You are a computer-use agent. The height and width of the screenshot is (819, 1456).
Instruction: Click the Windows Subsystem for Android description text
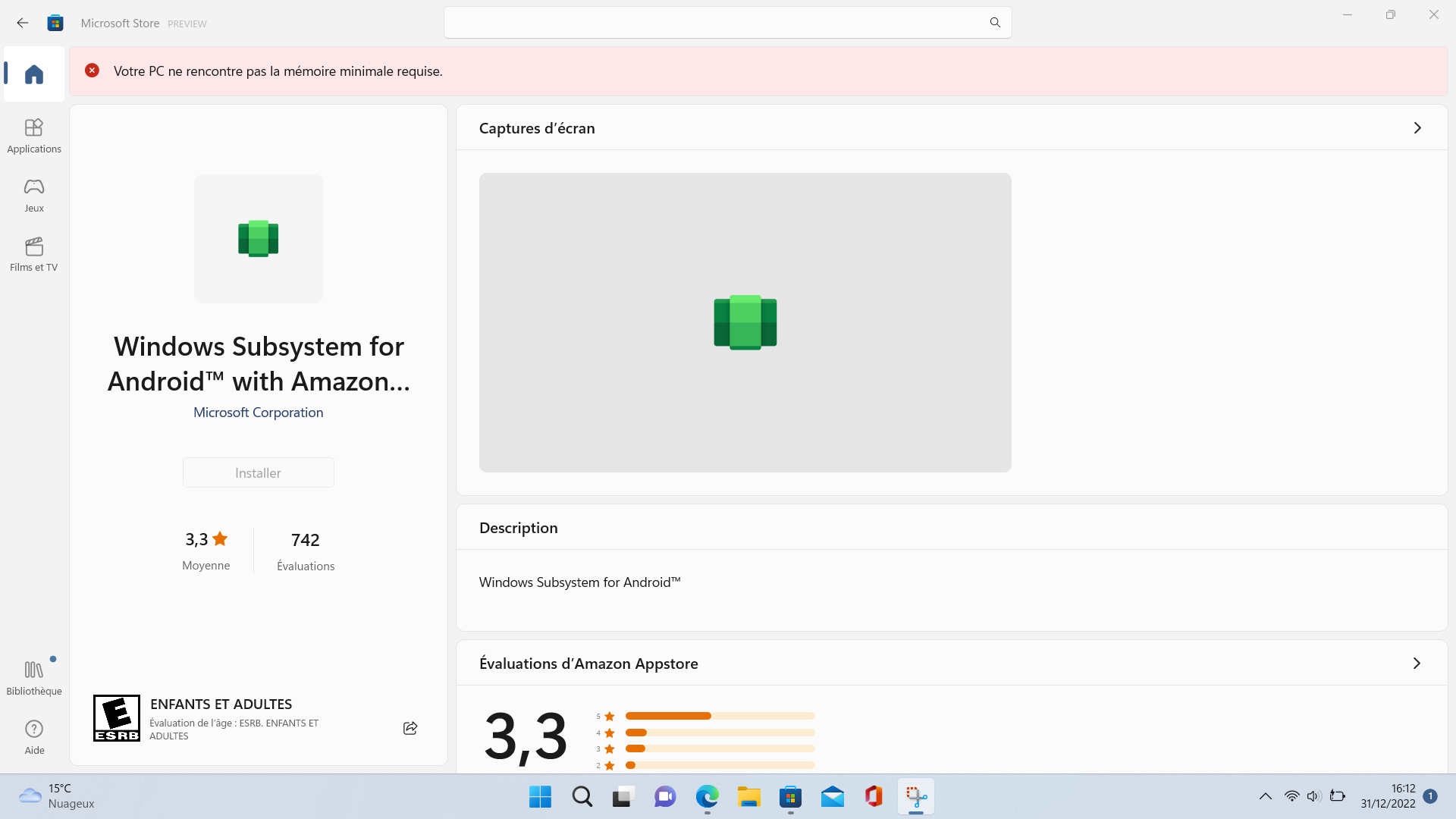580,582
